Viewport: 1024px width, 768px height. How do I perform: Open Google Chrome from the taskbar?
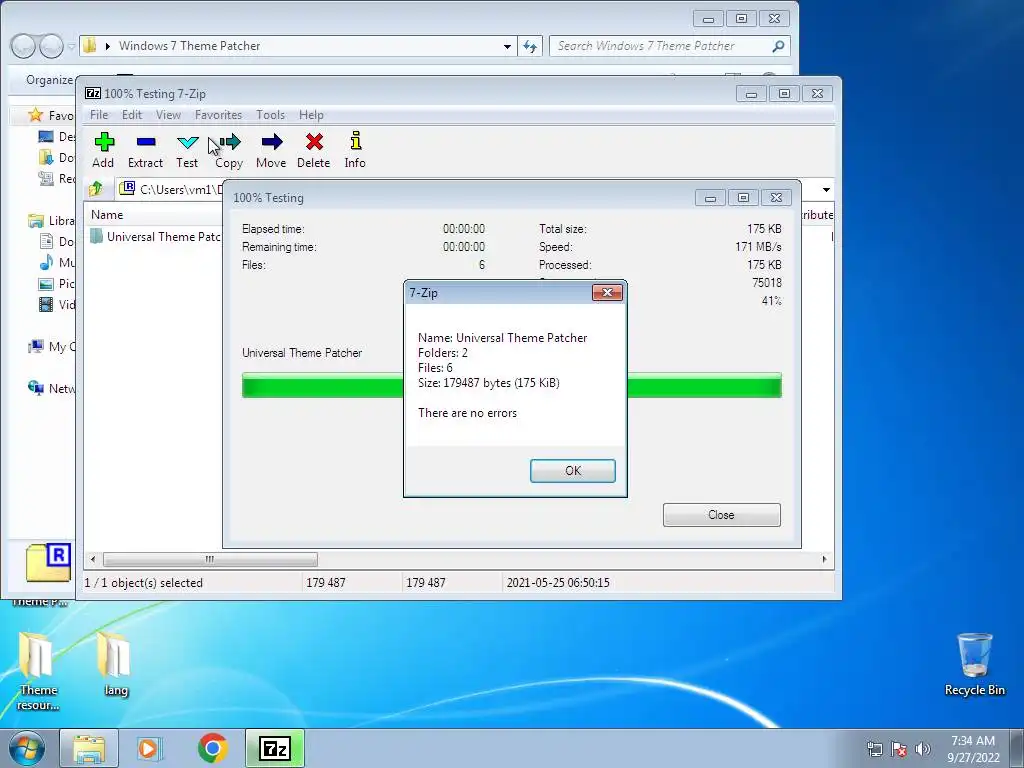click(x=212, y=748)
